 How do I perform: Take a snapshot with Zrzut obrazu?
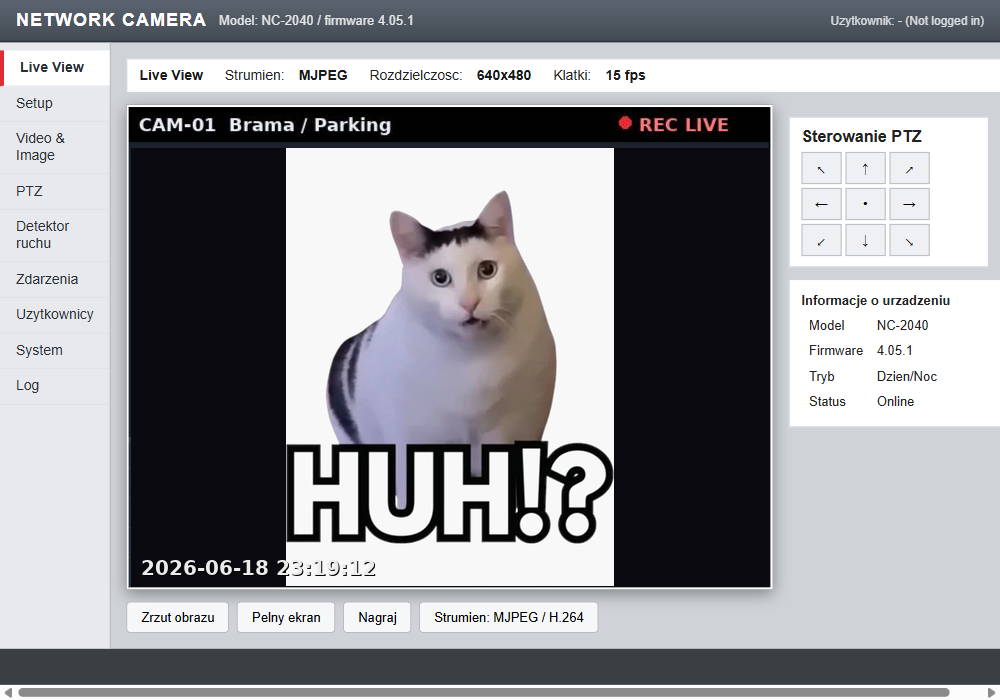point(177,617)
